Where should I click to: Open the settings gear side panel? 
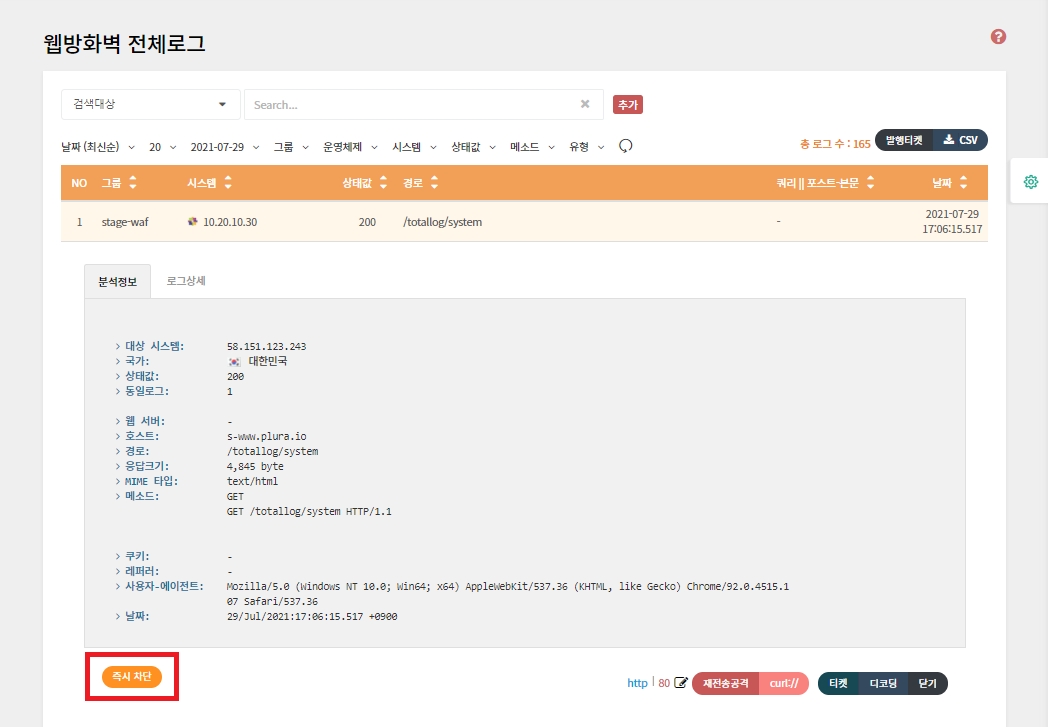point(1031,181)
